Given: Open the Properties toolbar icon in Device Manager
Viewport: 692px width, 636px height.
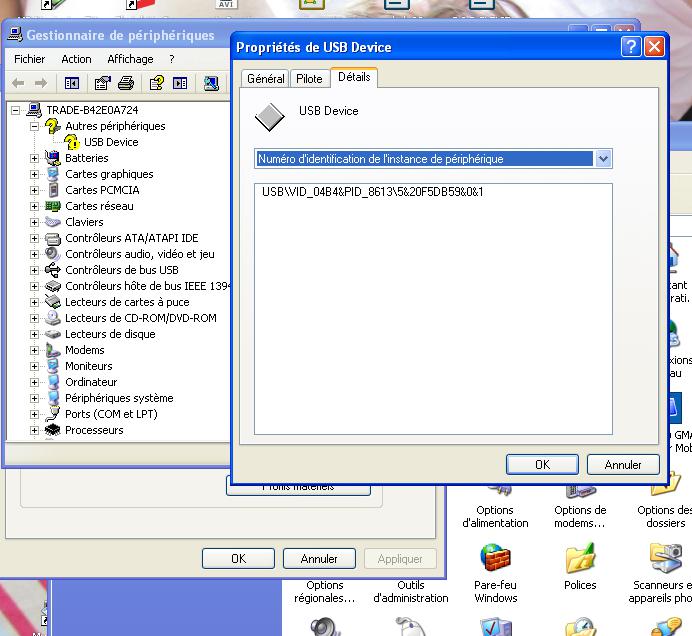Looking at the screenshot, I should pyautogui.click(x=102, y=83).
